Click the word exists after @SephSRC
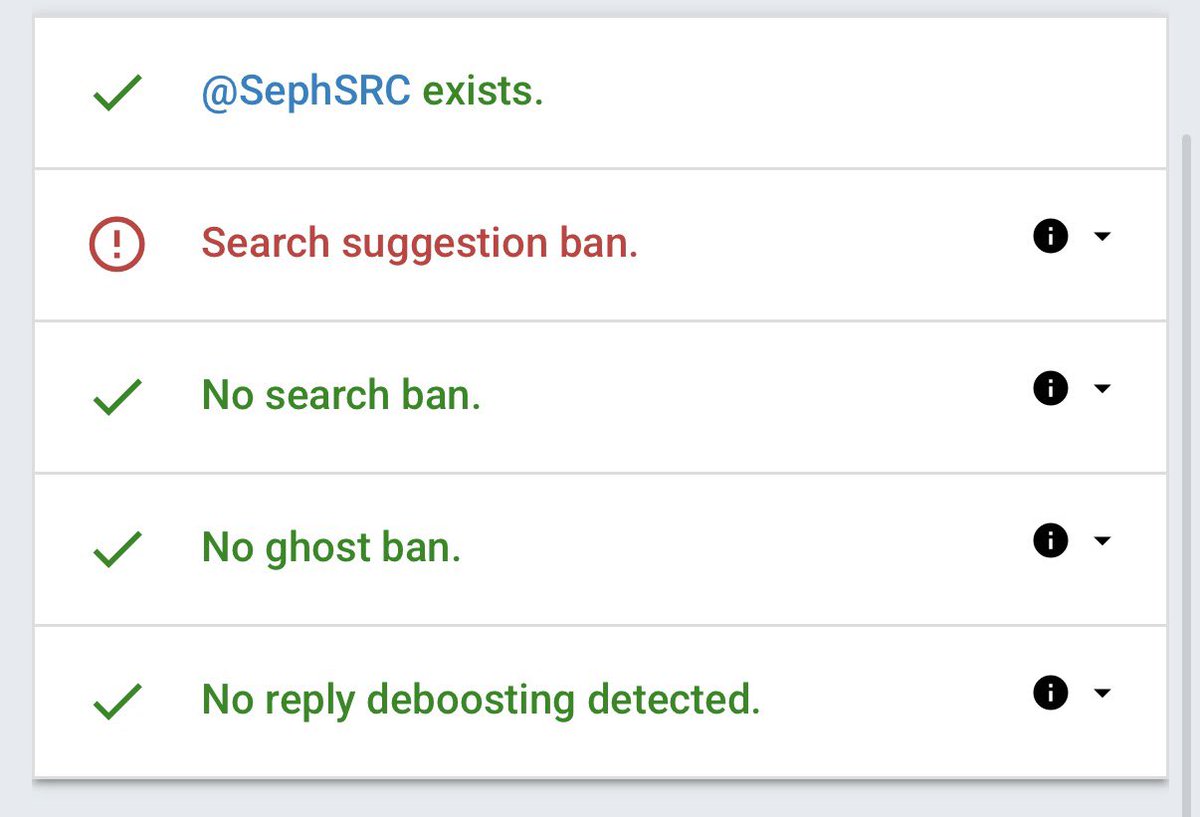The width and height of the screenshot is (1200, 817). coord(483,92)
